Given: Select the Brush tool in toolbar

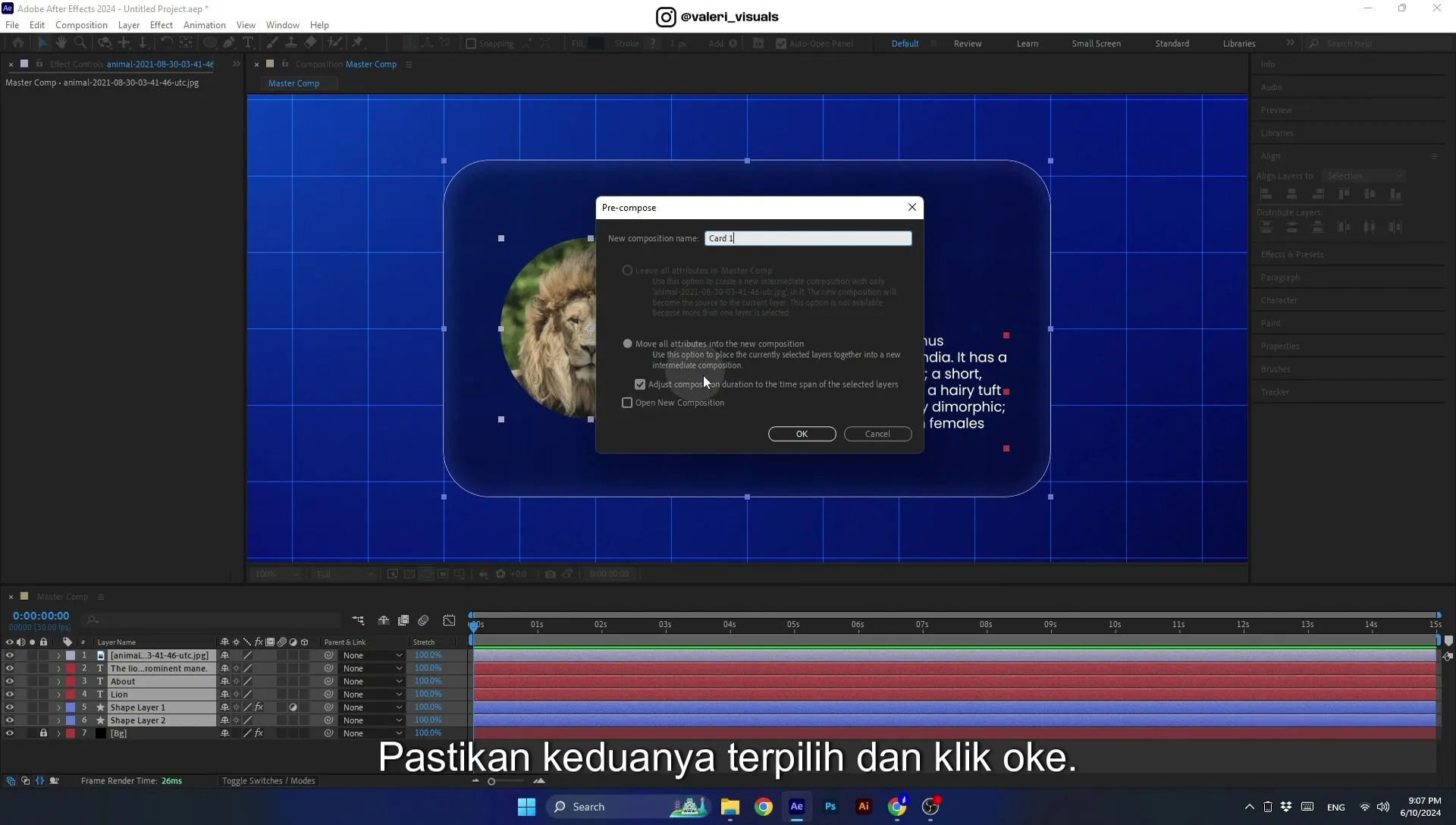Looking at the screenshot, I should click(x=271, y=43).
